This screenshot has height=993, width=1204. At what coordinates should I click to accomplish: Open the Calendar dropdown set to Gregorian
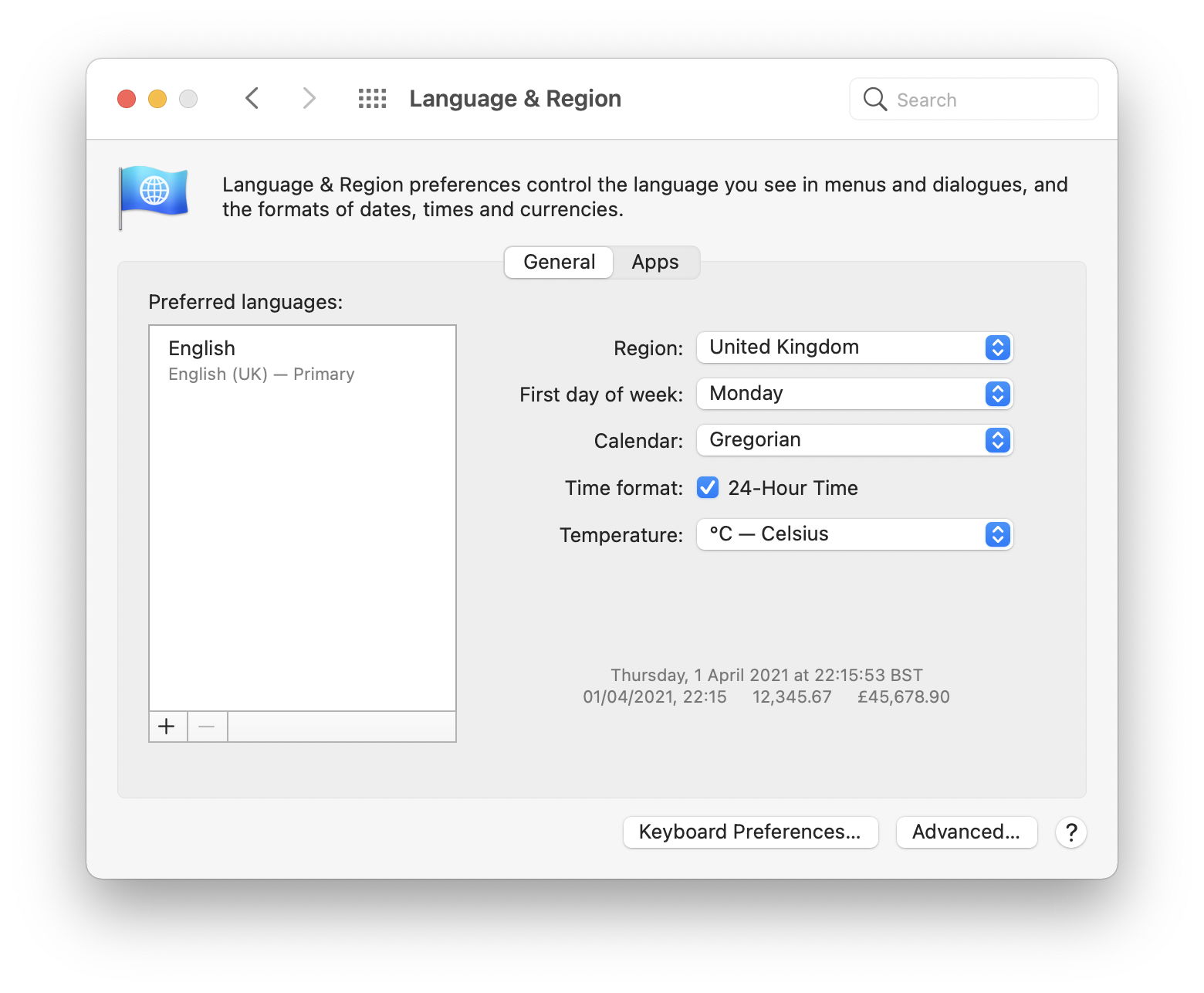854,440
